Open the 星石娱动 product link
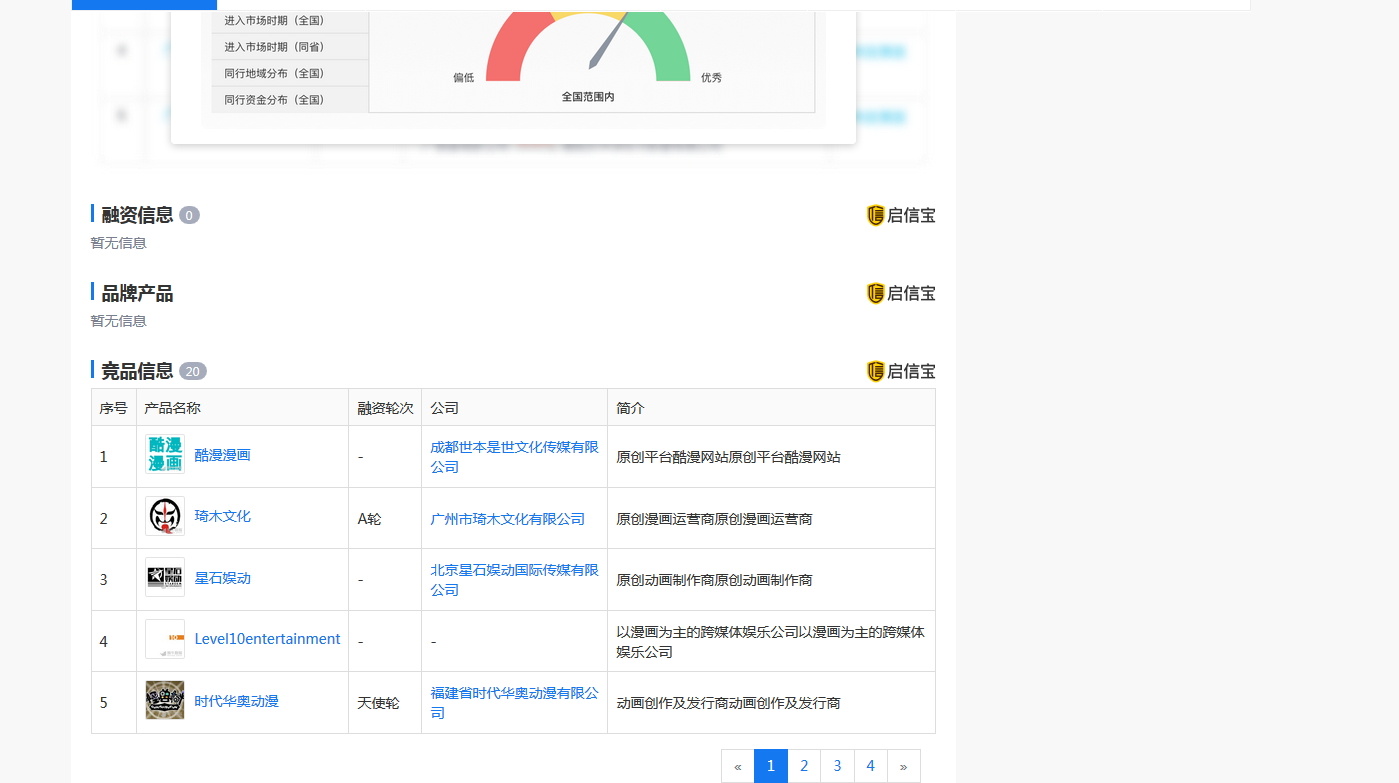Screen dimensions: 1399x783 pyautogui.click(x=222, y=578)
